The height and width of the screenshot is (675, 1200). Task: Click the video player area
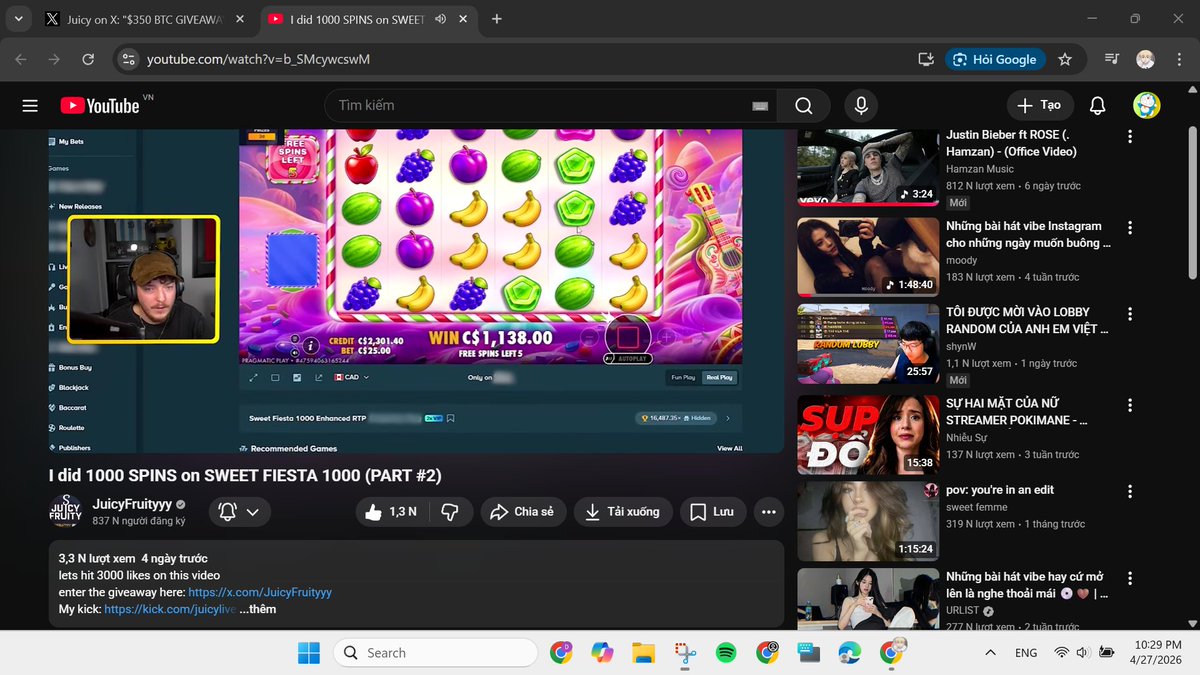[x=416, y=291]
